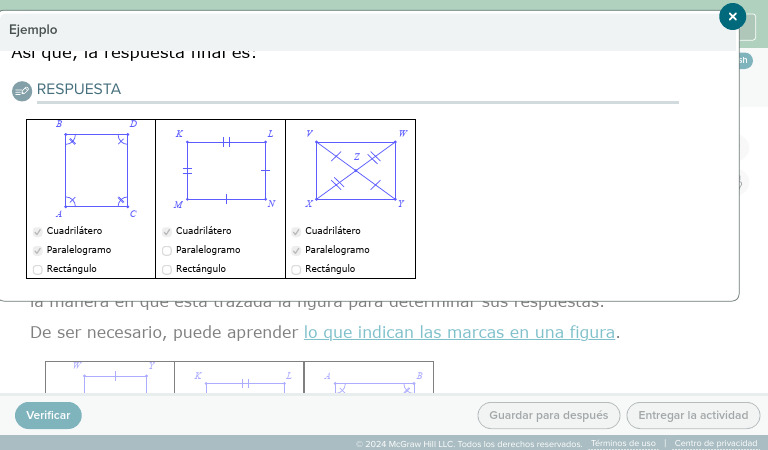Screen dimensions: 768x450
Task: Click the ABCD quadrilateral figure
Action: [96, 169]
